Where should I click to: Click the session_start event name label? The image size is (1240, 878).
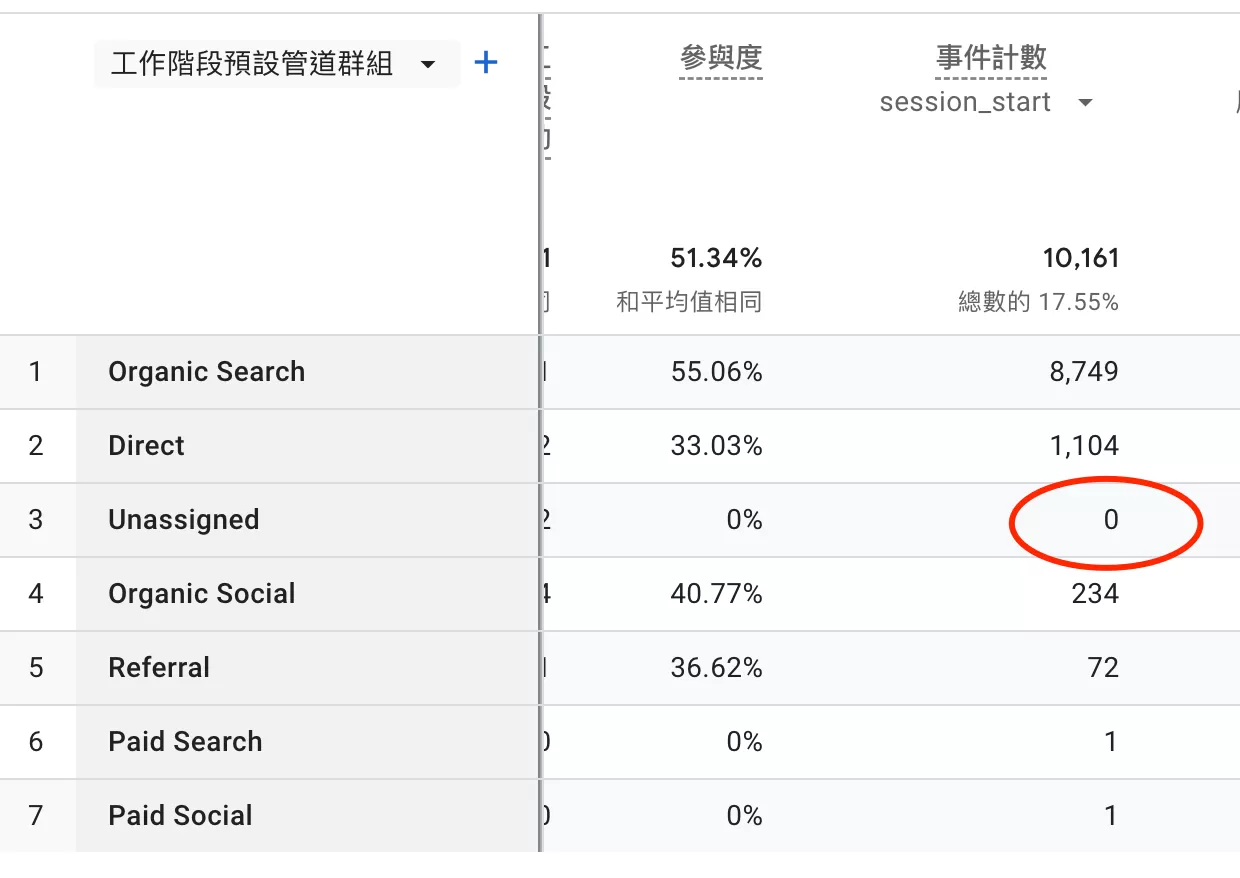point(965,103)
